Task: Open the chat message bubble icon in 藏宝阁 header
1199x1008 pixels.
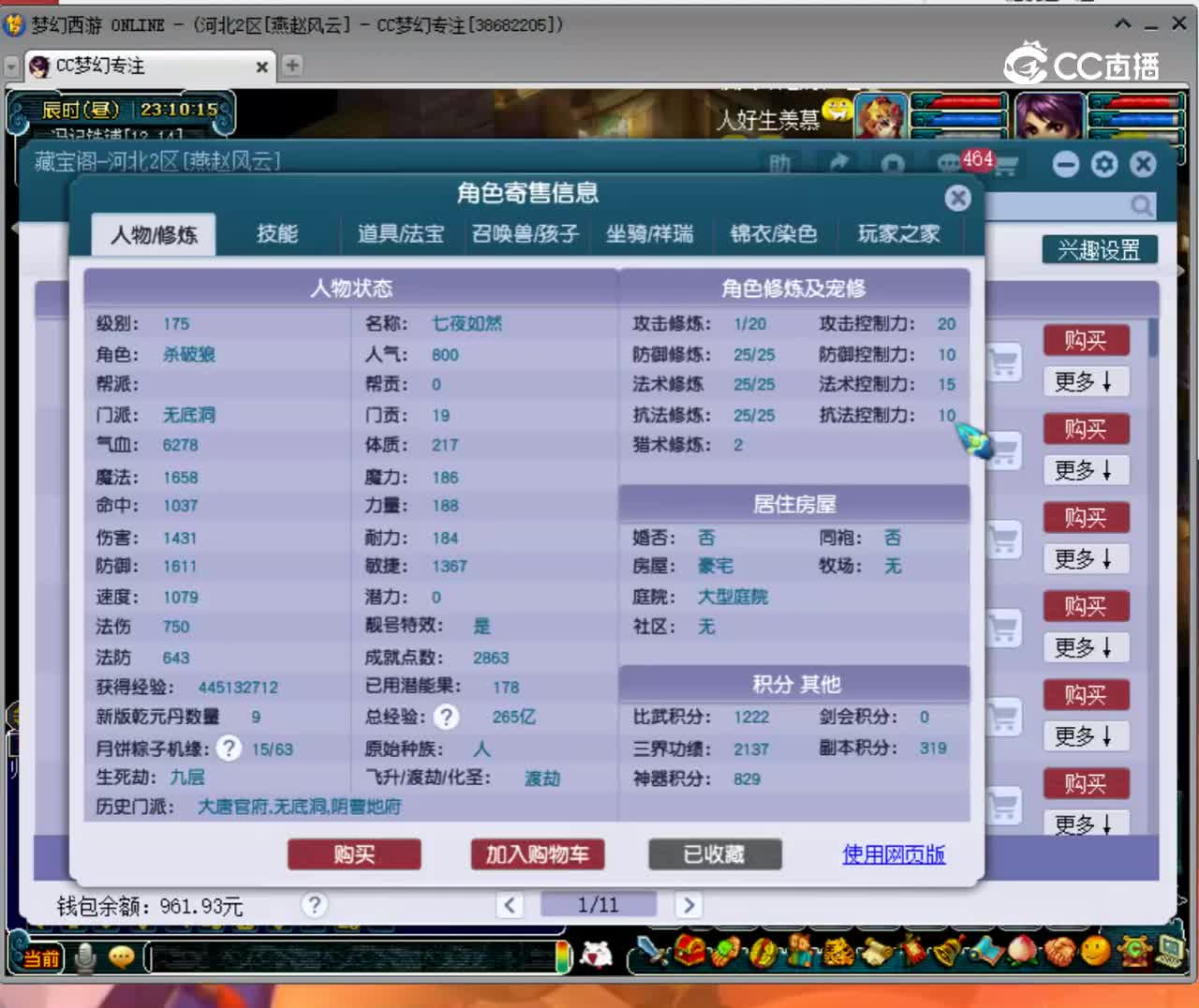Action: (949, 164)
